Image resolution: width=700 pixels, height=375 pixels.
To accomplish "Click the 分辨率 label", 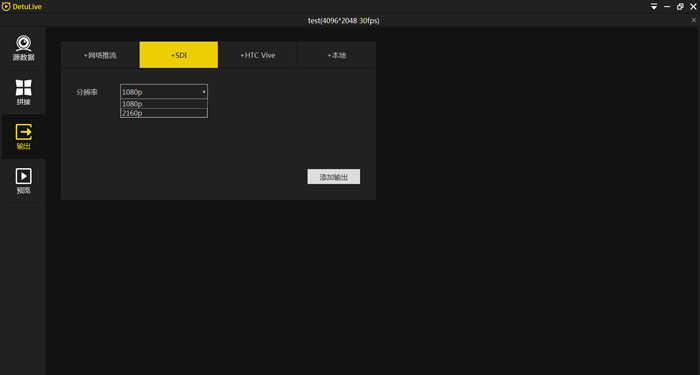I will pos(87,92).
